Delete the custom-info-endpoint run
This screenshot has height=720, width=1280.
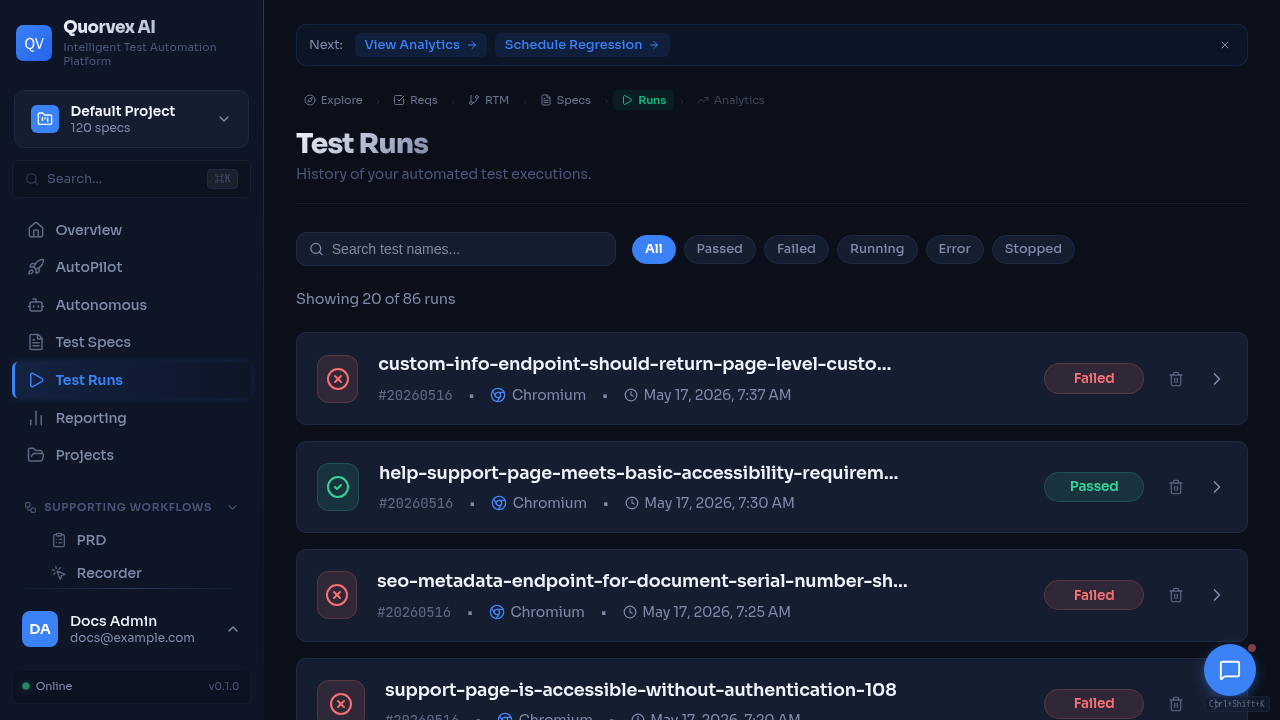(x=1176, y=379)
